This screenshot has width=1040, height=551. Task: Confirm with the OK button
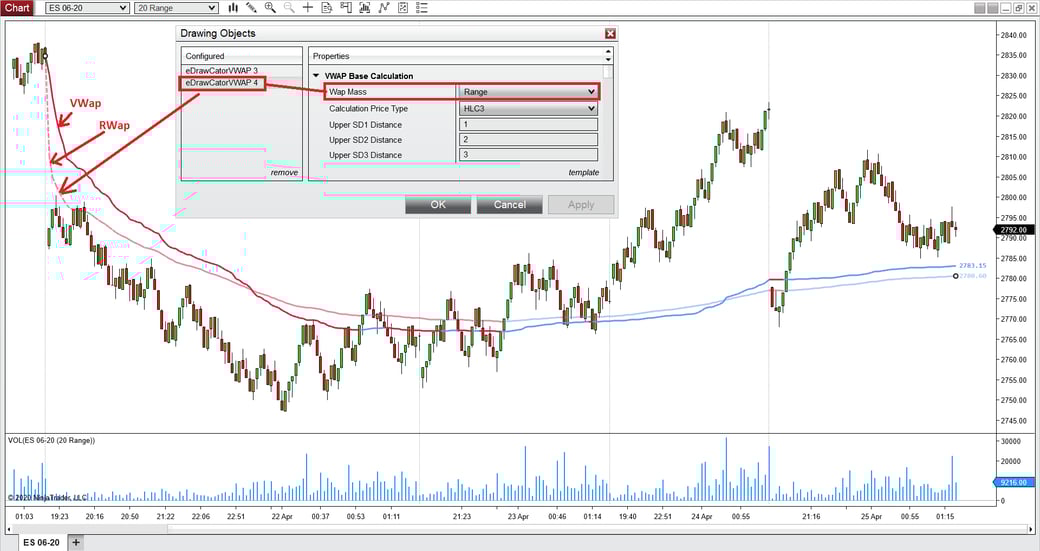[x=438, y=204]
